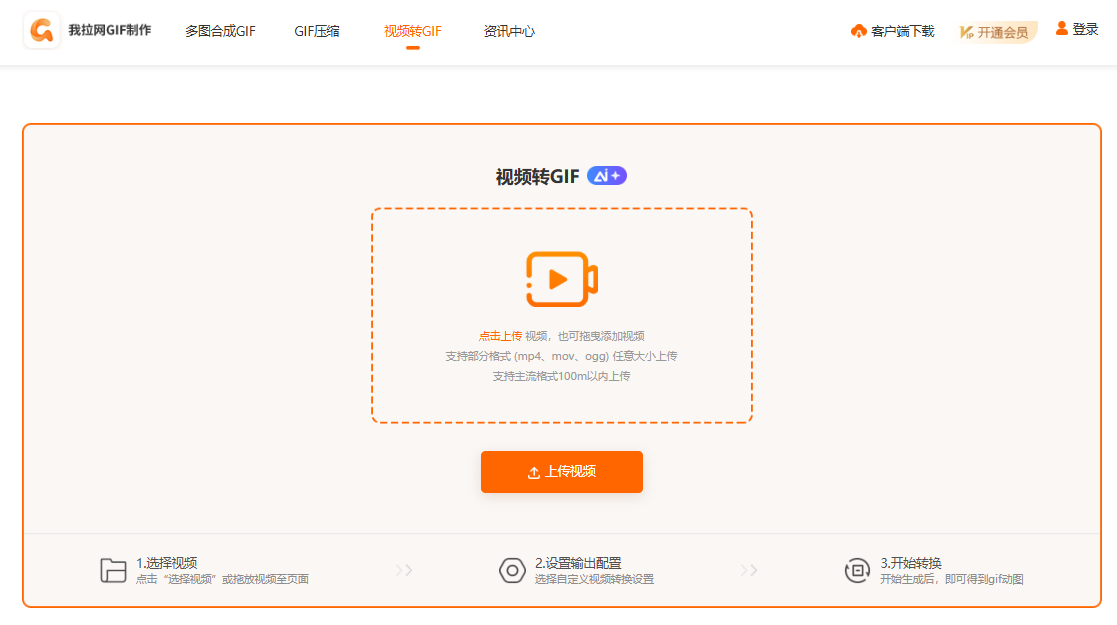The image size is (1117, 625).
Task: Open the 多图合成GIF tab
Action: (220, 31)
